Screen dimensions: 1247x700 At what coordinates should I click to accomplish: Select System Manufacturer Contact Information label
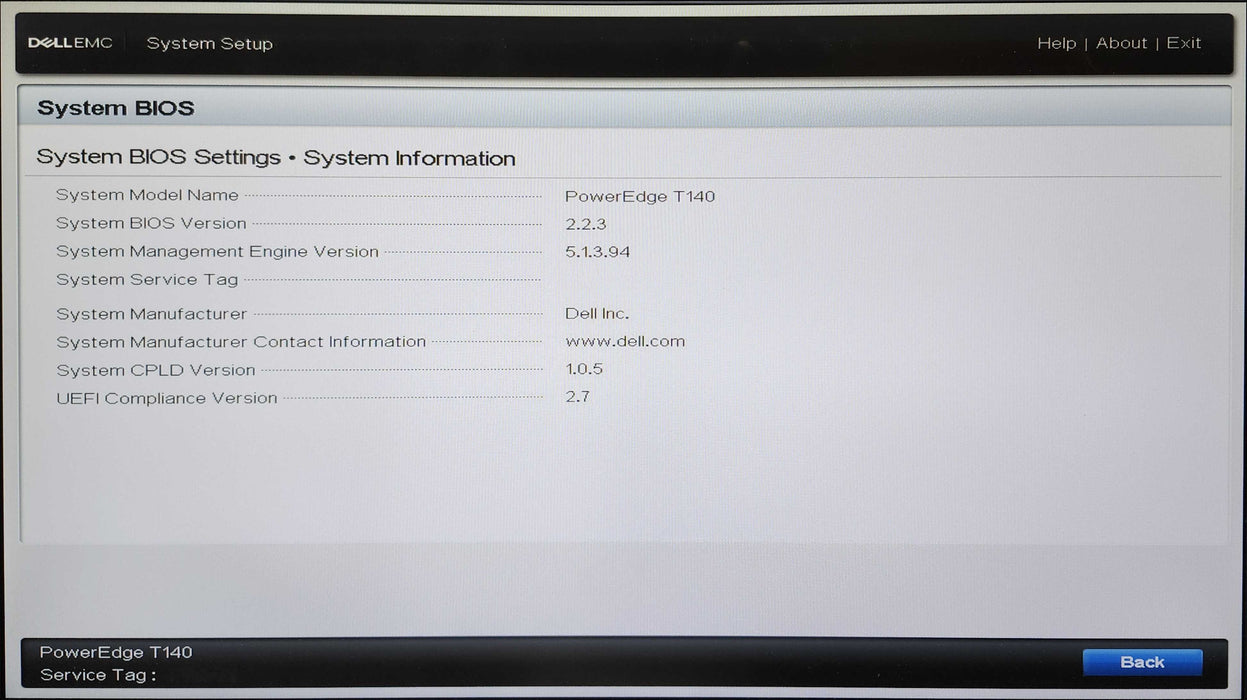pos(241,342)
